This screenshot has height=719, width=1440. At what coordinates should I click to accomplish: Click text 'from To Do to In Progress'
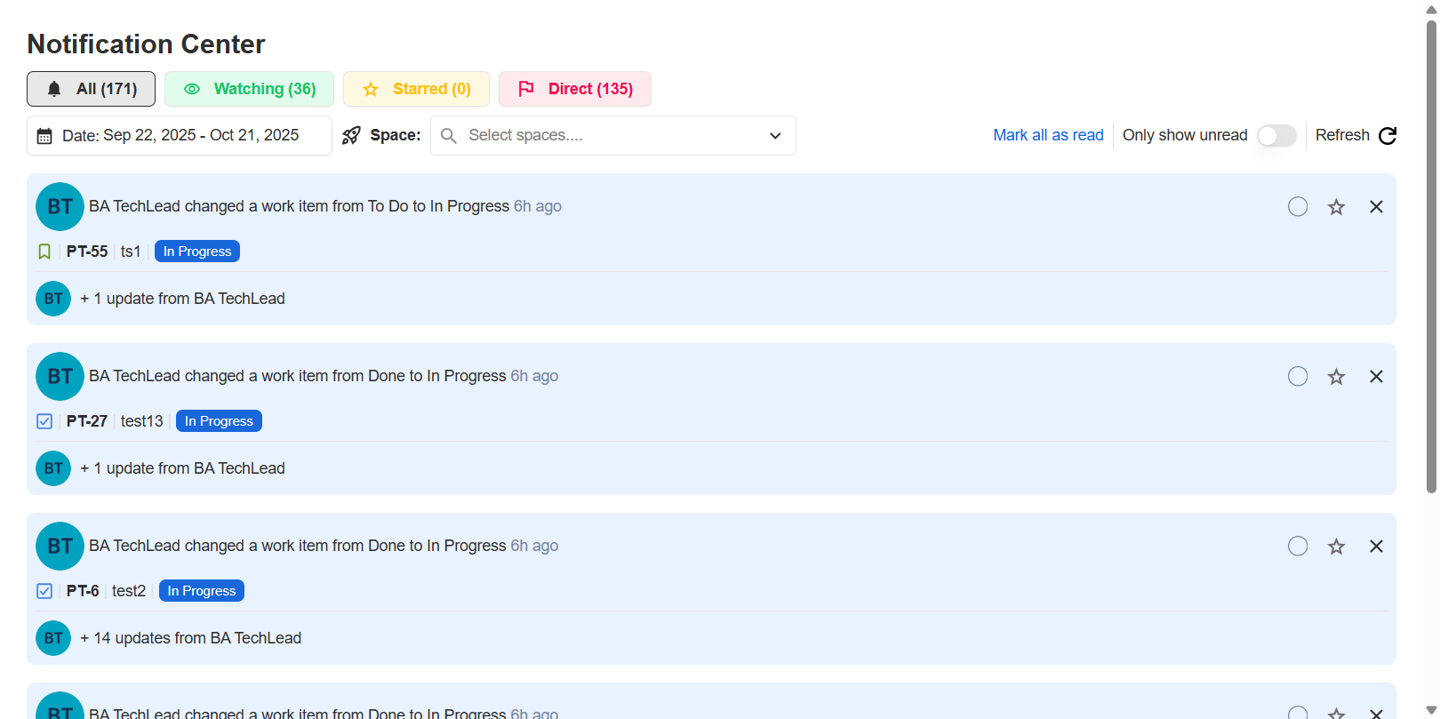click(421, 207)
